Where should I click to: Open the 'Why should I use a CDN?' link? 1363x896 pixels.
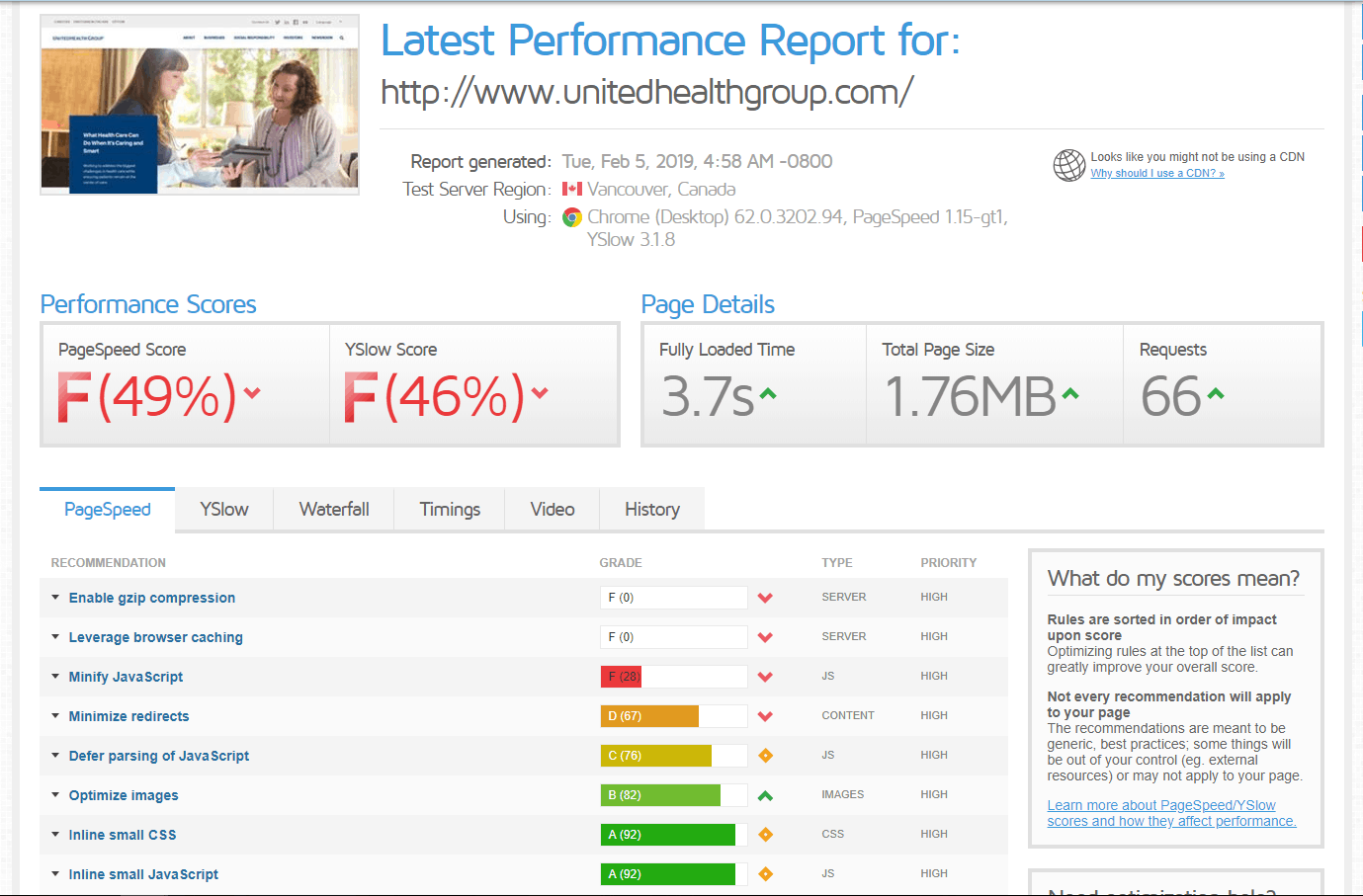pos(1157,173)
